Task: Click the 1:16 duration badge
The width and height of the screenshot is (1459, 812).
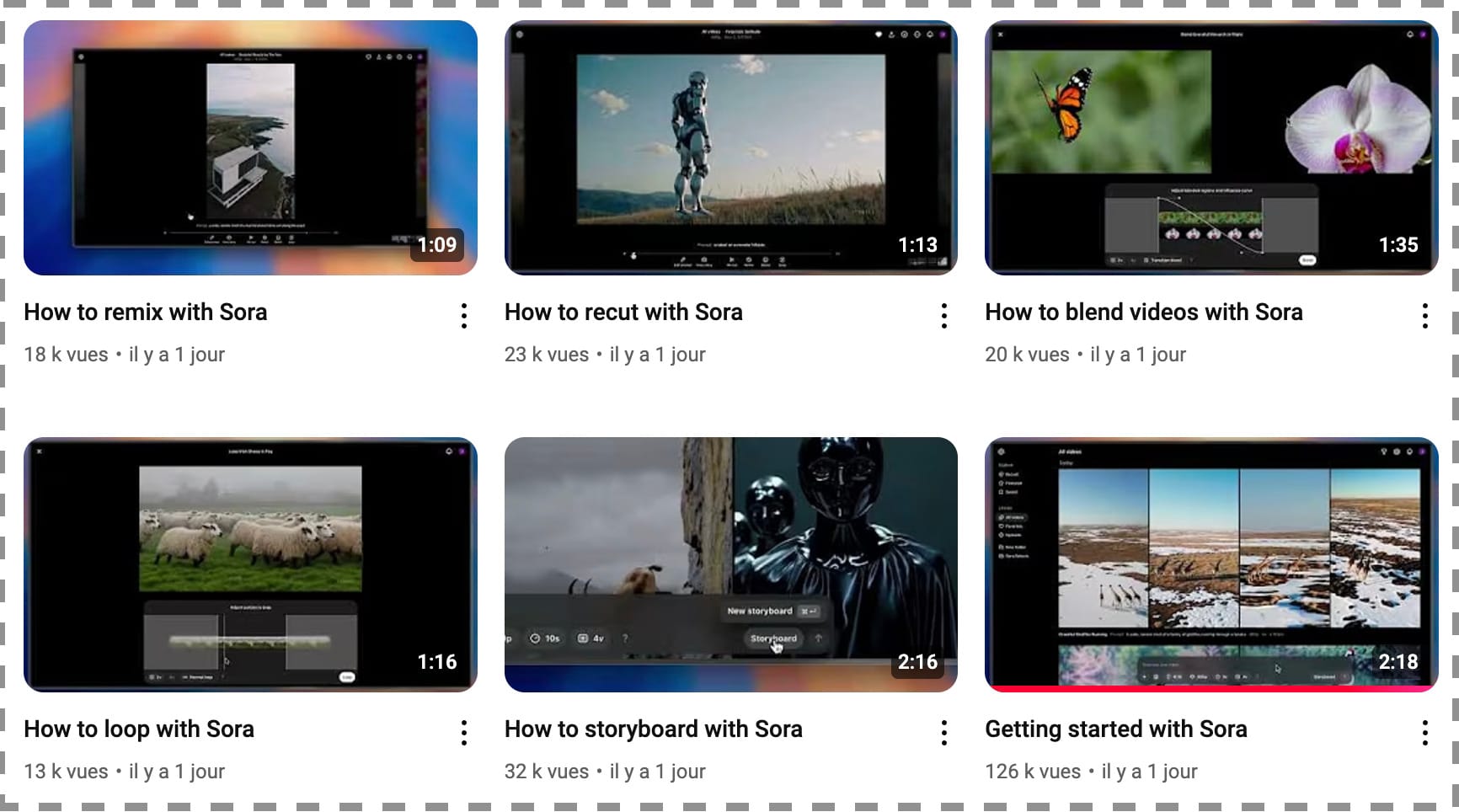Action: tap(437, 662)
